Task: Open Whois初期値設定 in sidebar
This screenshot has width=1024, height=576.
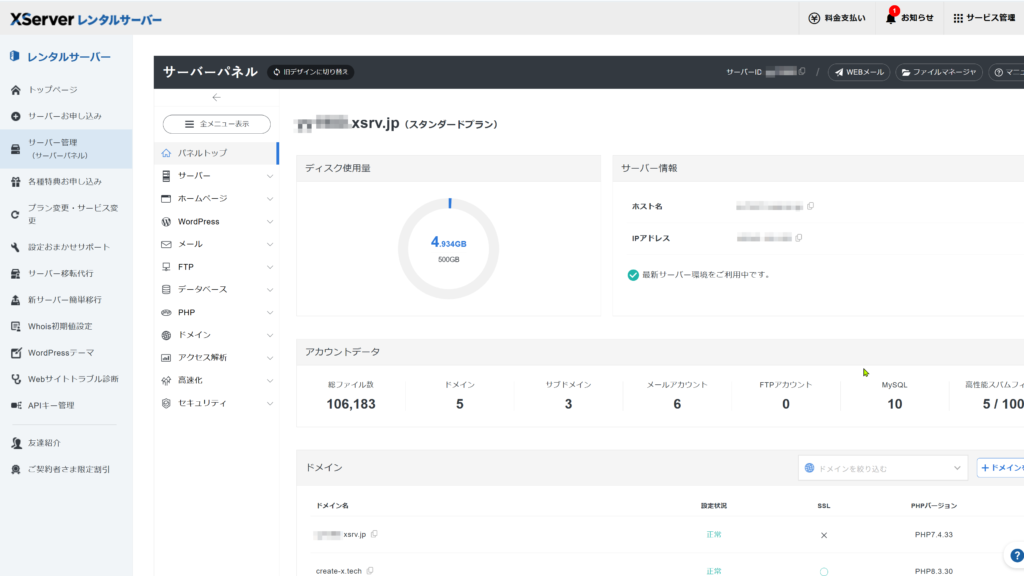Action: [66, 327]
